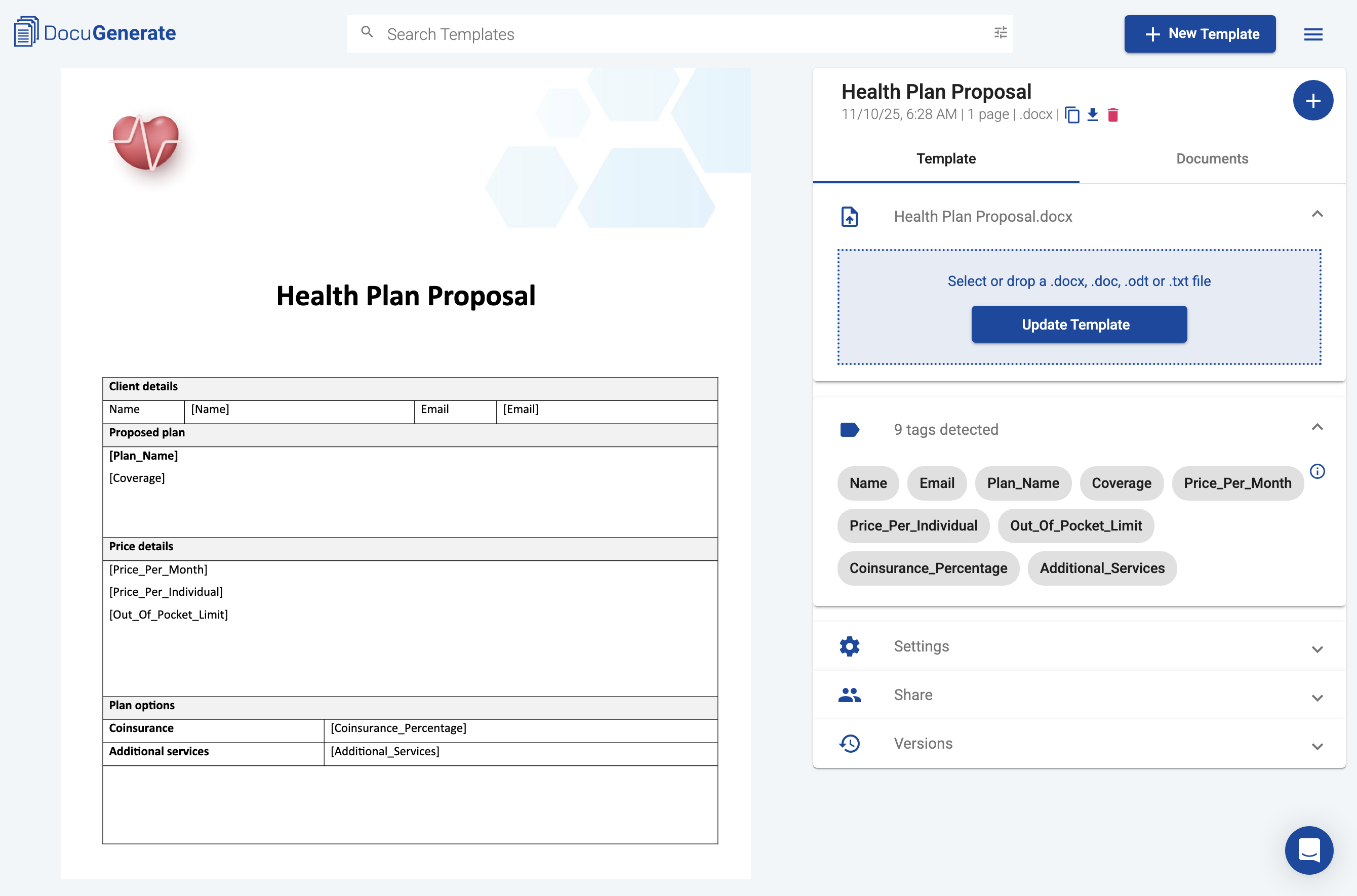Switch to the Documents tab
Viewport: 1357px width, 896px height.
pos(1211,159)
